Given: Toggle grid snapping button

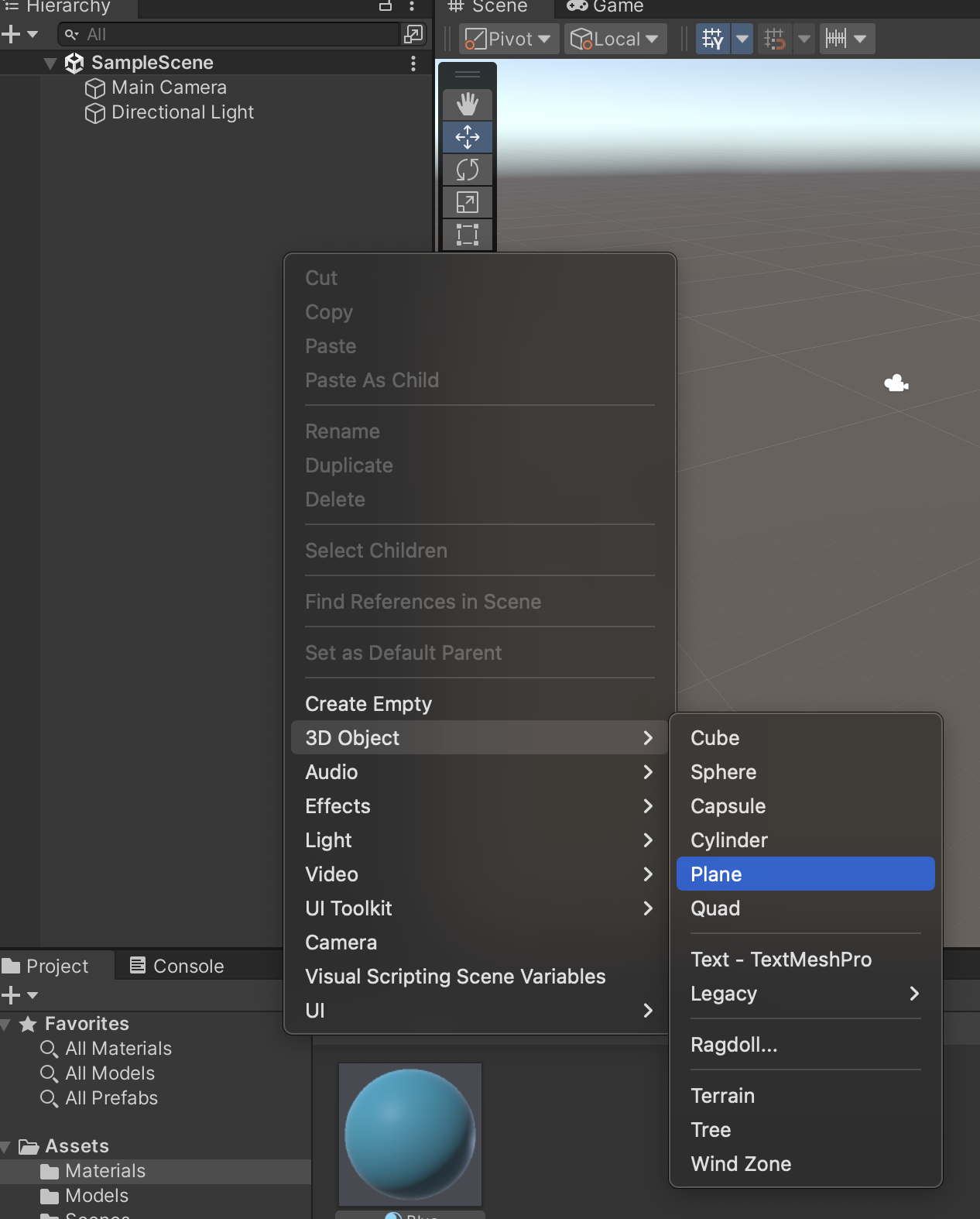Looking at the screenshot, I should (x=774, y=39).
